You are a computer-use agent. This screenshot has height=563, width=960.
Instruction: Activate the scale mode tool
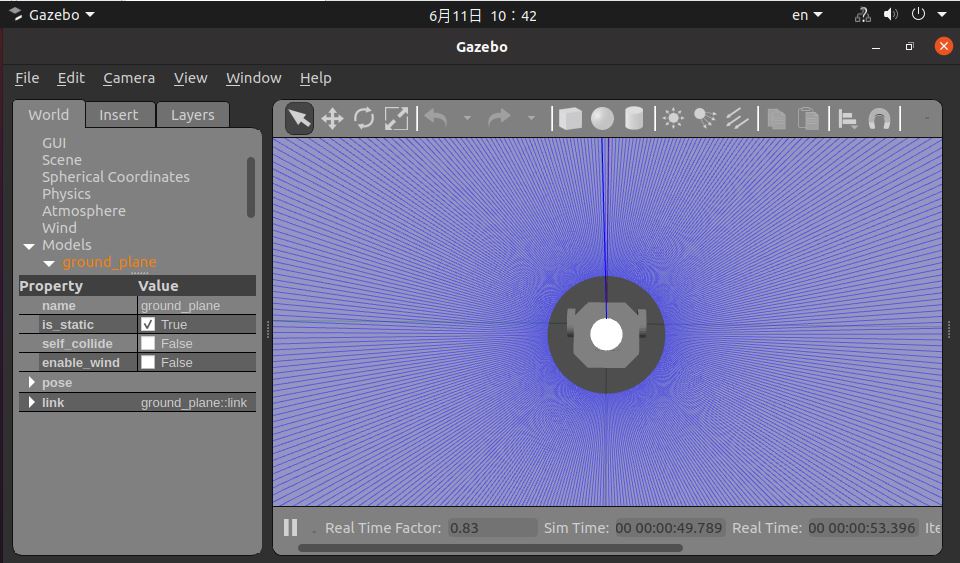(x=396, y=118)
